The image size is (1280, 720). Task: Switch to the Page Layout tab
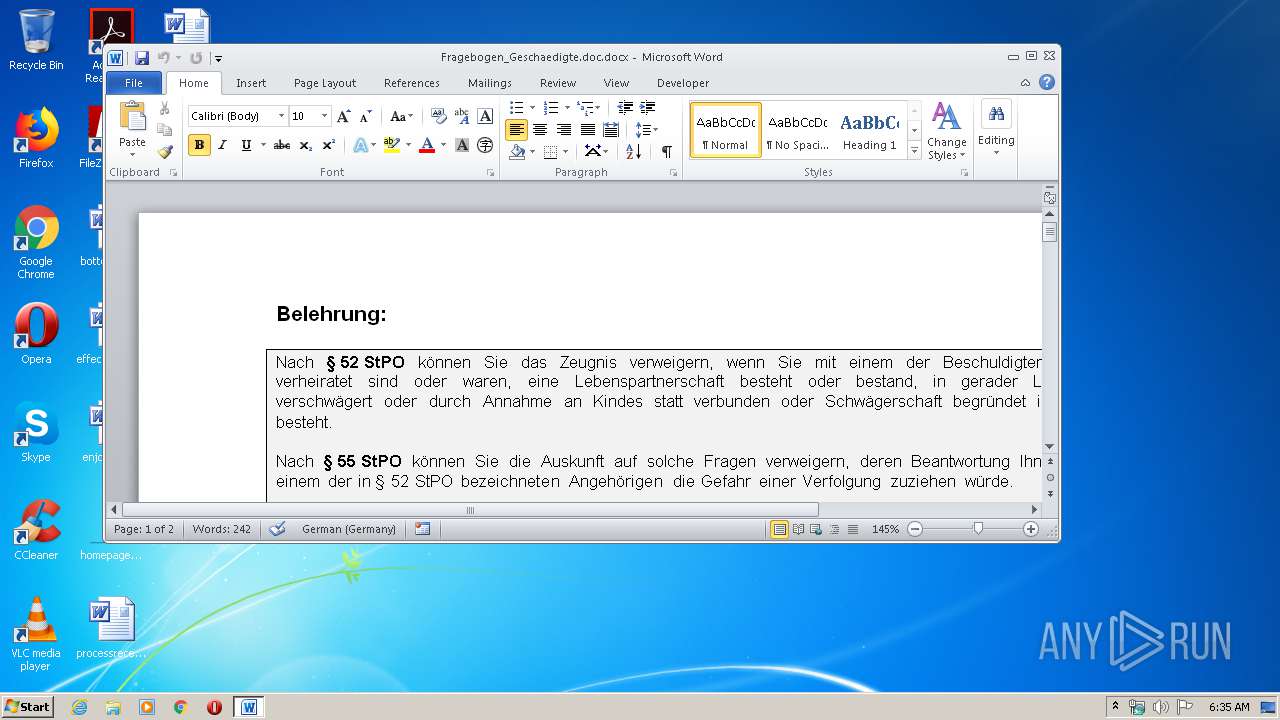[x=325, y=83]
